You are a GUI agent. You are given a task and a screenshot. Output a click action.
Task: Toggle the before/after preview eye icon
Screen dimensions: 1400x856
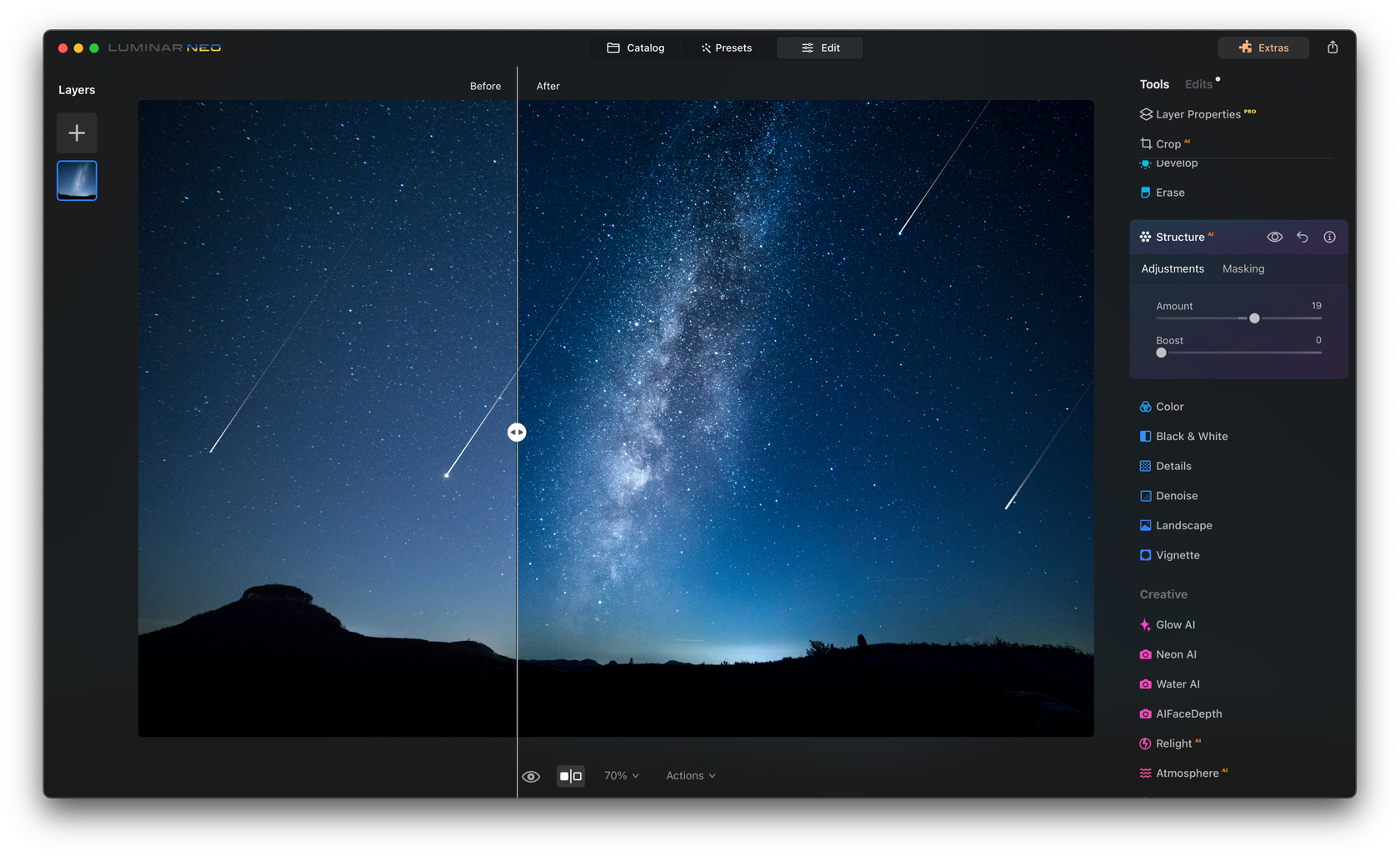pos(531,775)
